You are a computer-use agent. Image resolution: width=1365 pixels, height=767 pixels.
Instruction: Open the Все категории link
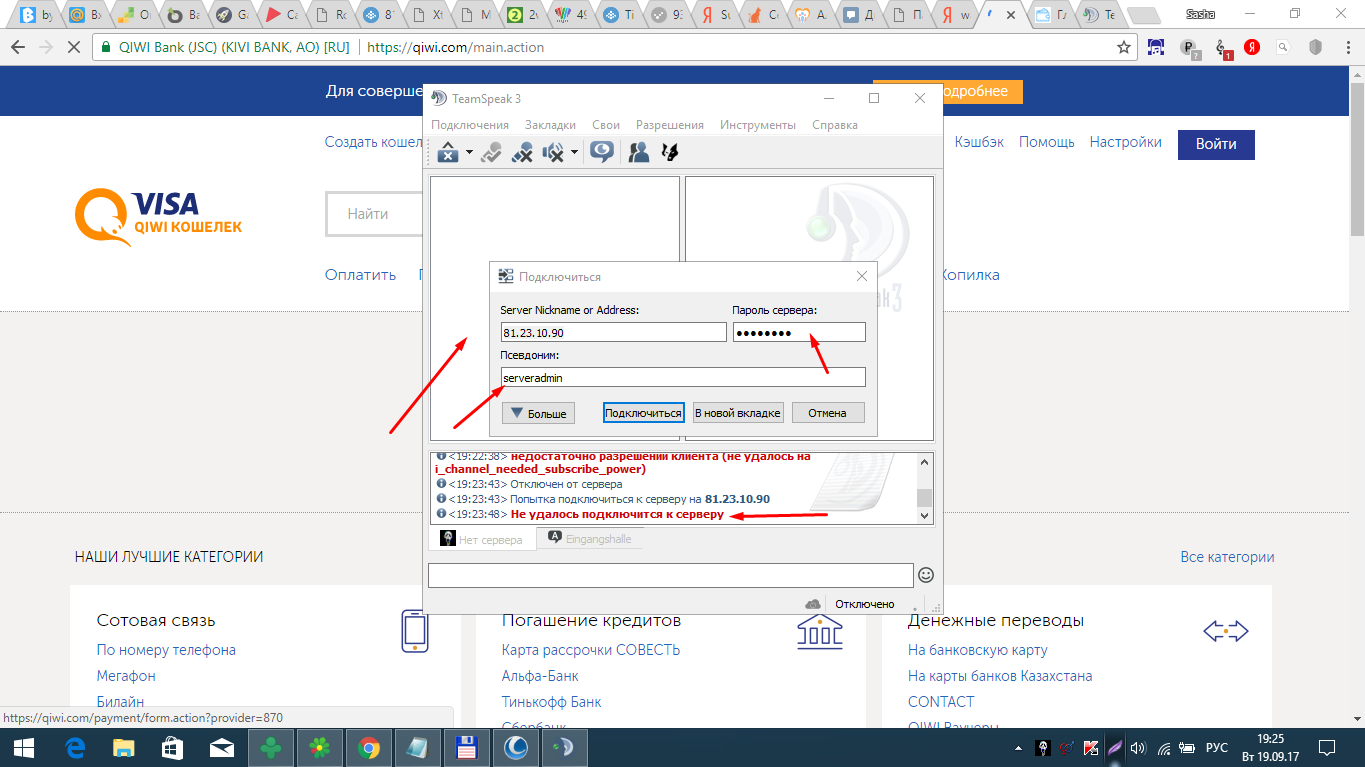1228,557
